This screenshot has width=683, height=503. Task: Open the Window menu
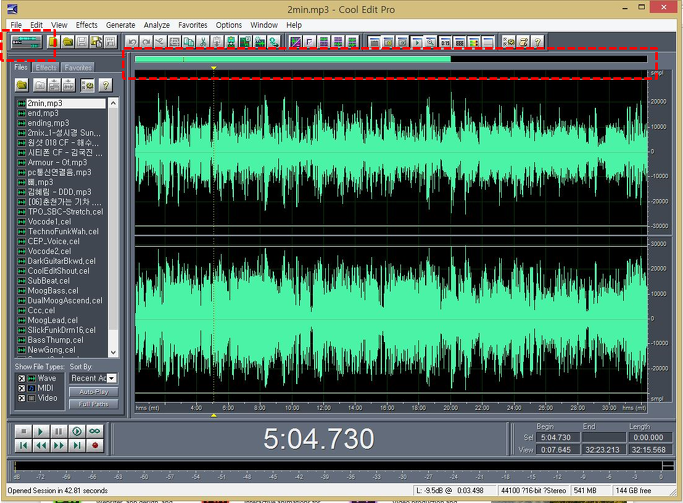(x=264, y=25)
